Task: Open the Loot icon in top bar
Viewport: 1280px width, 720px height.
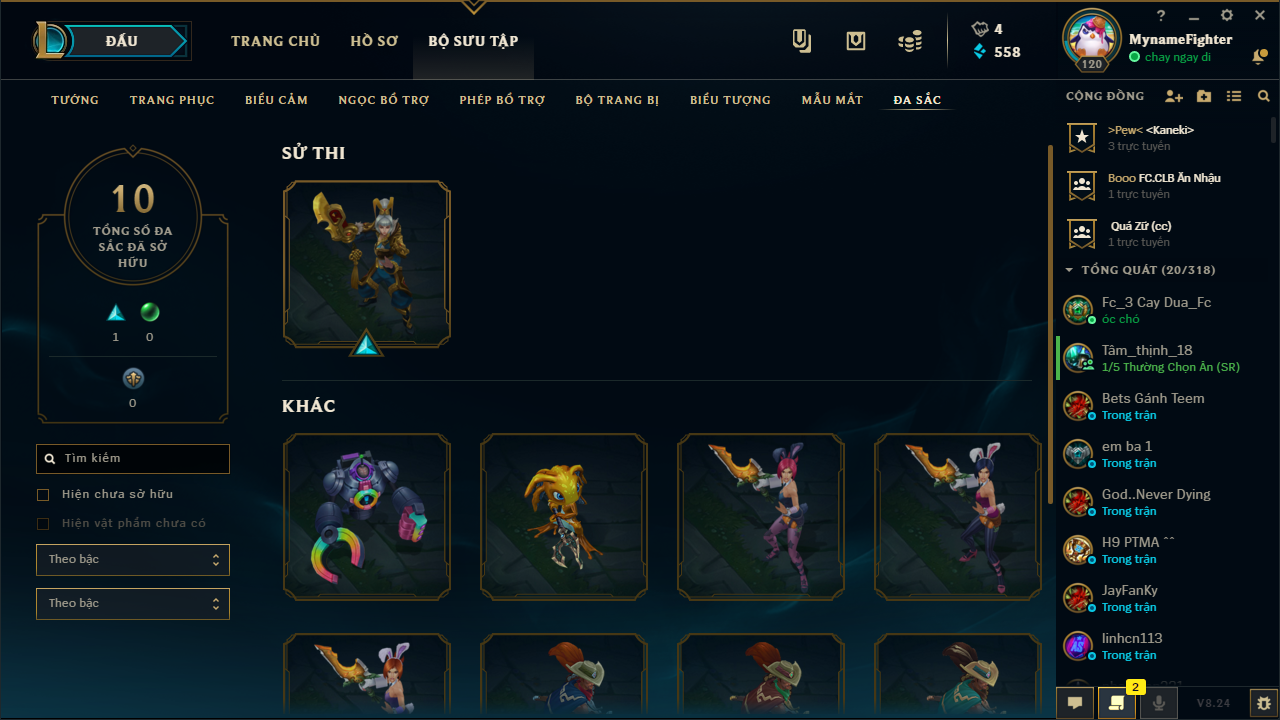Action: point(801,41)
